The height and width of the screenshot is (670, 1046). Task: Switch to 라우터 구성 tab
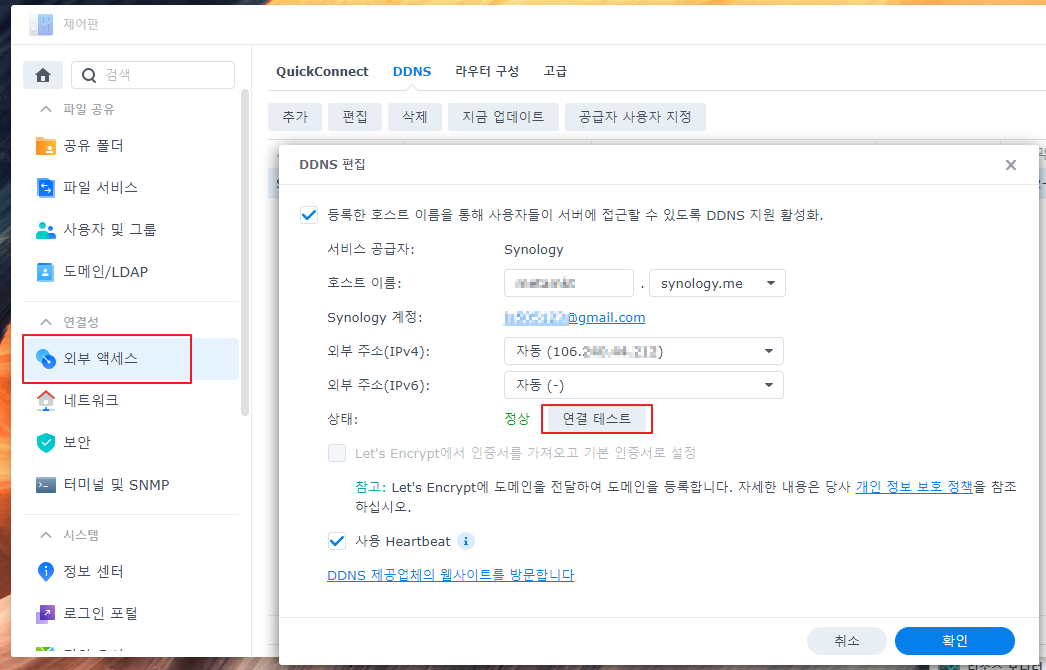click(487, 71)
